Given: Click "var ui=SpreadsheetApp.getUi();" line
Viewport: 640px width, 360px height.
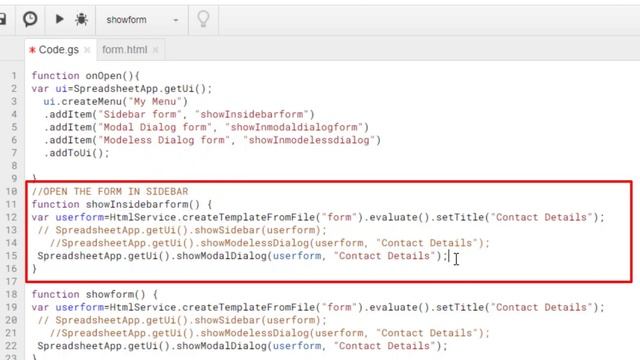Looking at the screenshot, I should (x=122, y=89).
